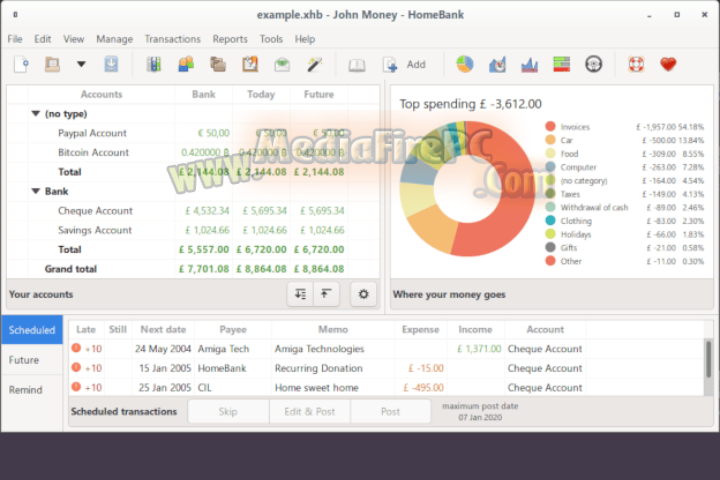Viewport: 720px width, 480px height.
Task: Click the Car legend color dot
Action: coord(550,140)
